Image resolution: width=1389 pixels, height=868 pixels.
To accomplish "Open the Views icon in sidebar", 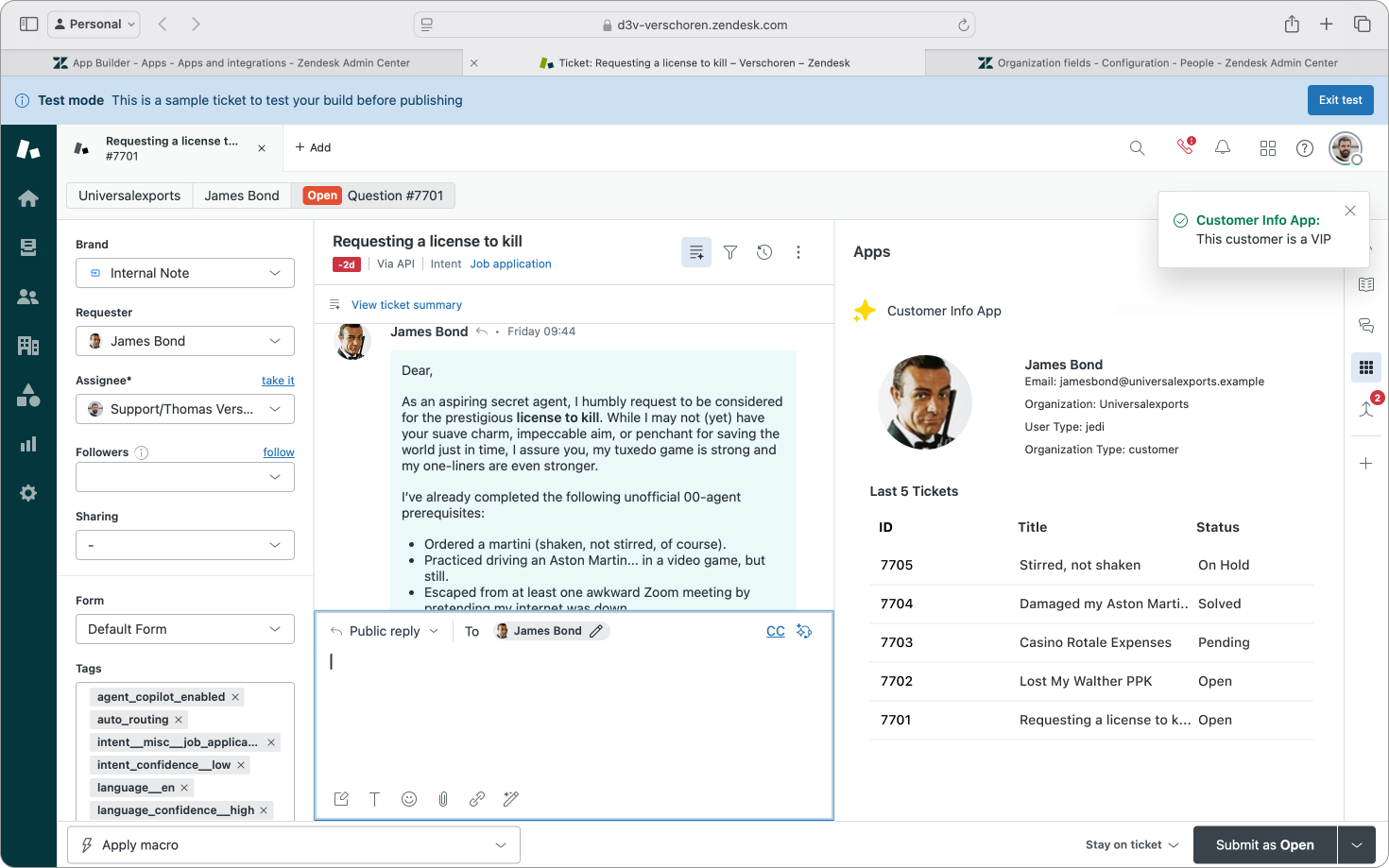I will point(28,247).
